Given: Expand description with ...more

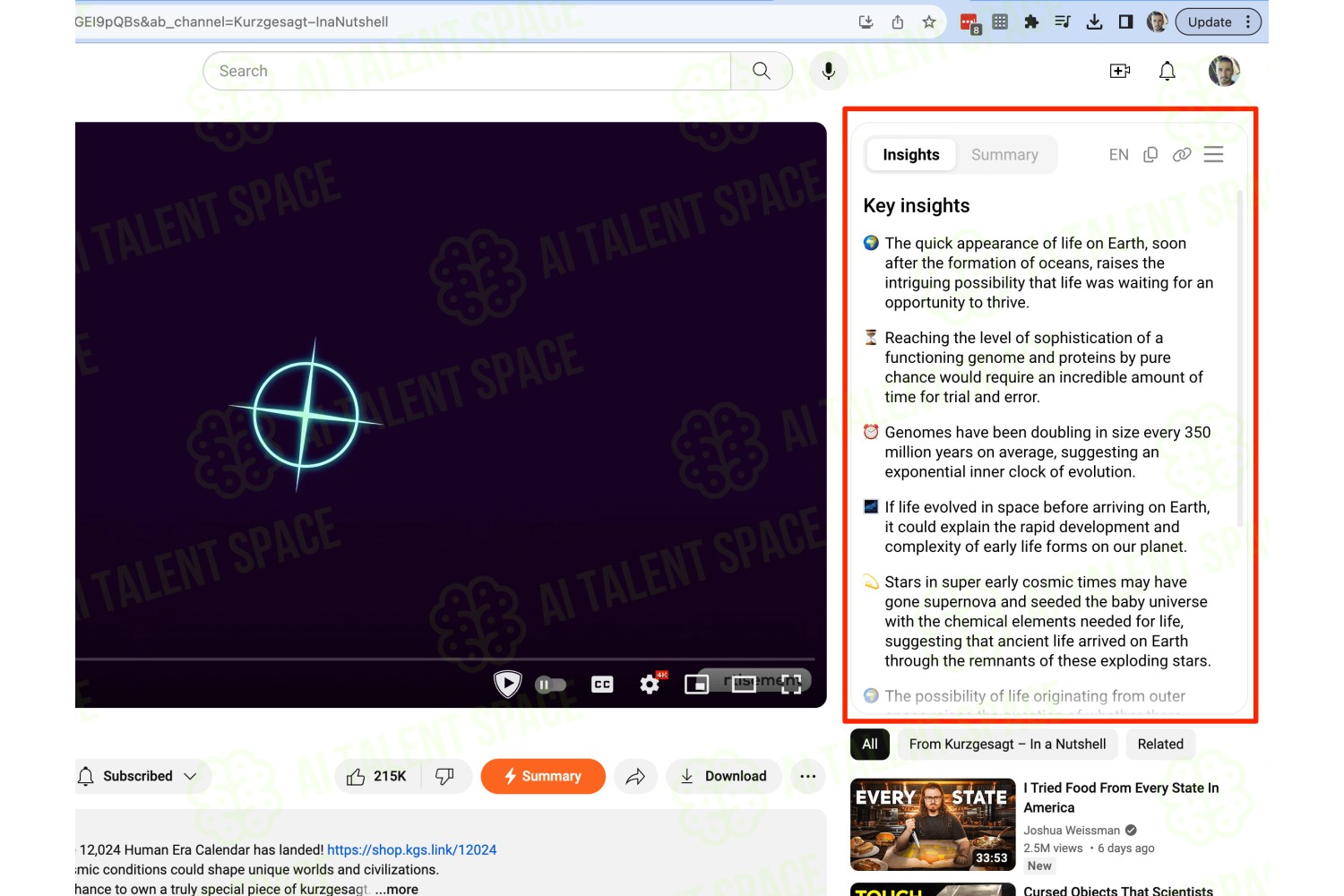Looking at the screenshot, I should (396, 889).
